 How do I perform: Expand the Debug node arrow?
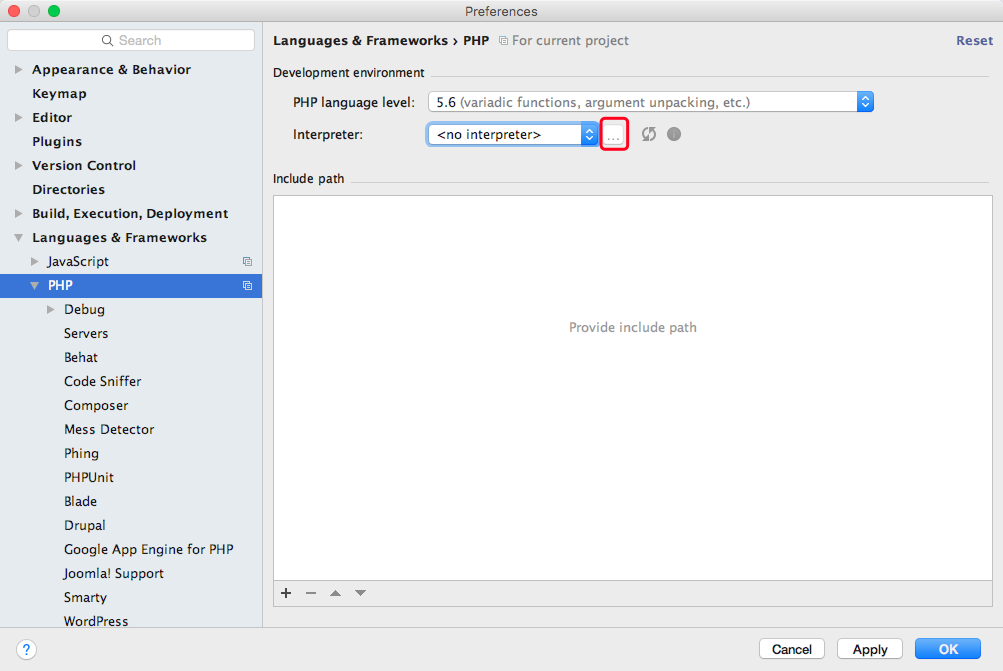(x=51, y=310)
